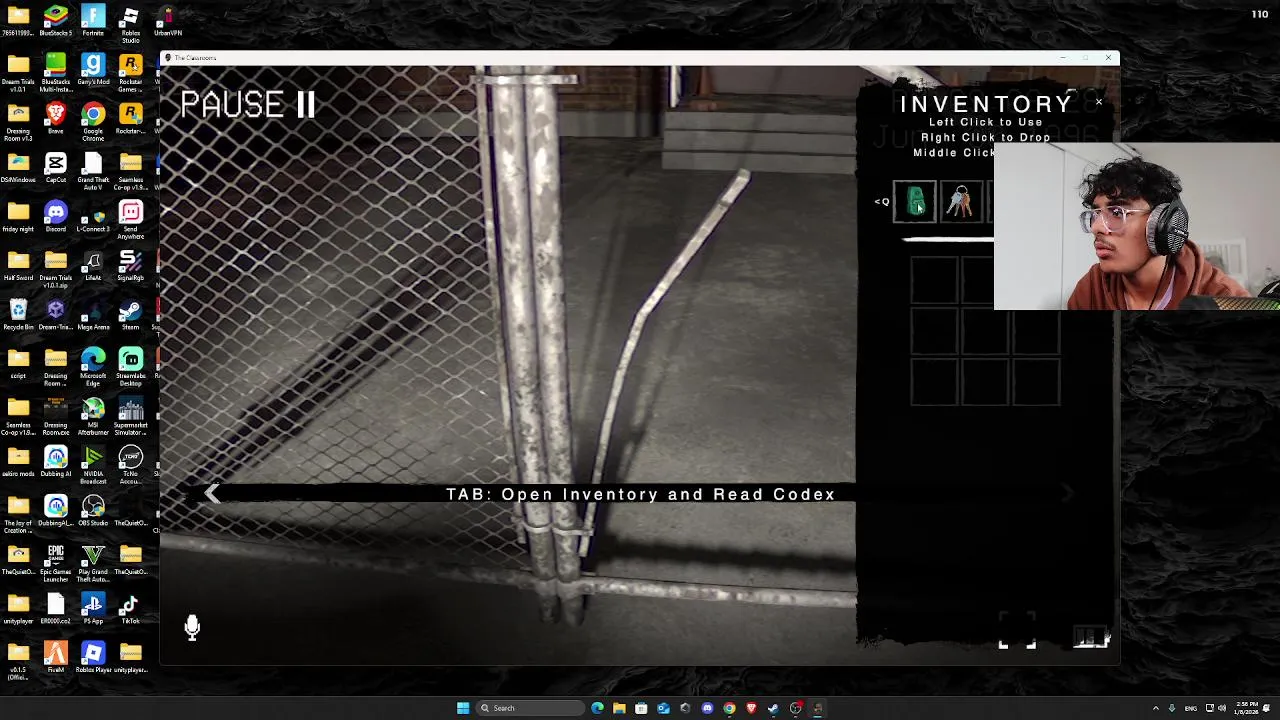Open Brave browser desktop shortcut
The image size is (1280, 720).
click(x=55, y=119)
